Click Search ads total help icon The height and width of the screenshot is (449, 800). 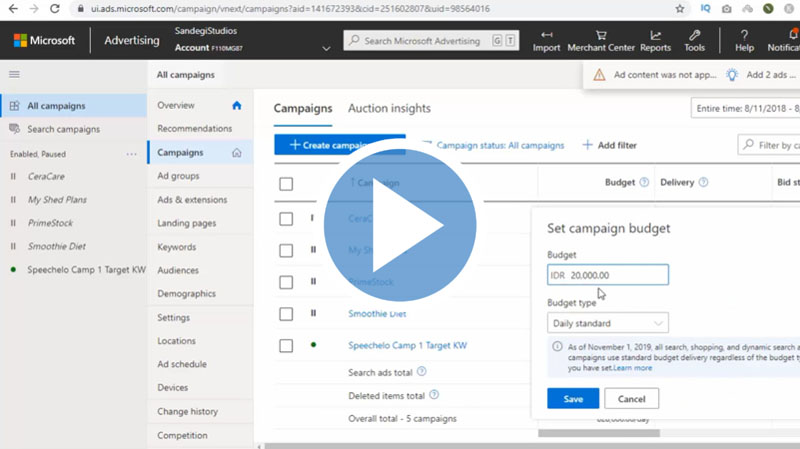pos(421,371)
